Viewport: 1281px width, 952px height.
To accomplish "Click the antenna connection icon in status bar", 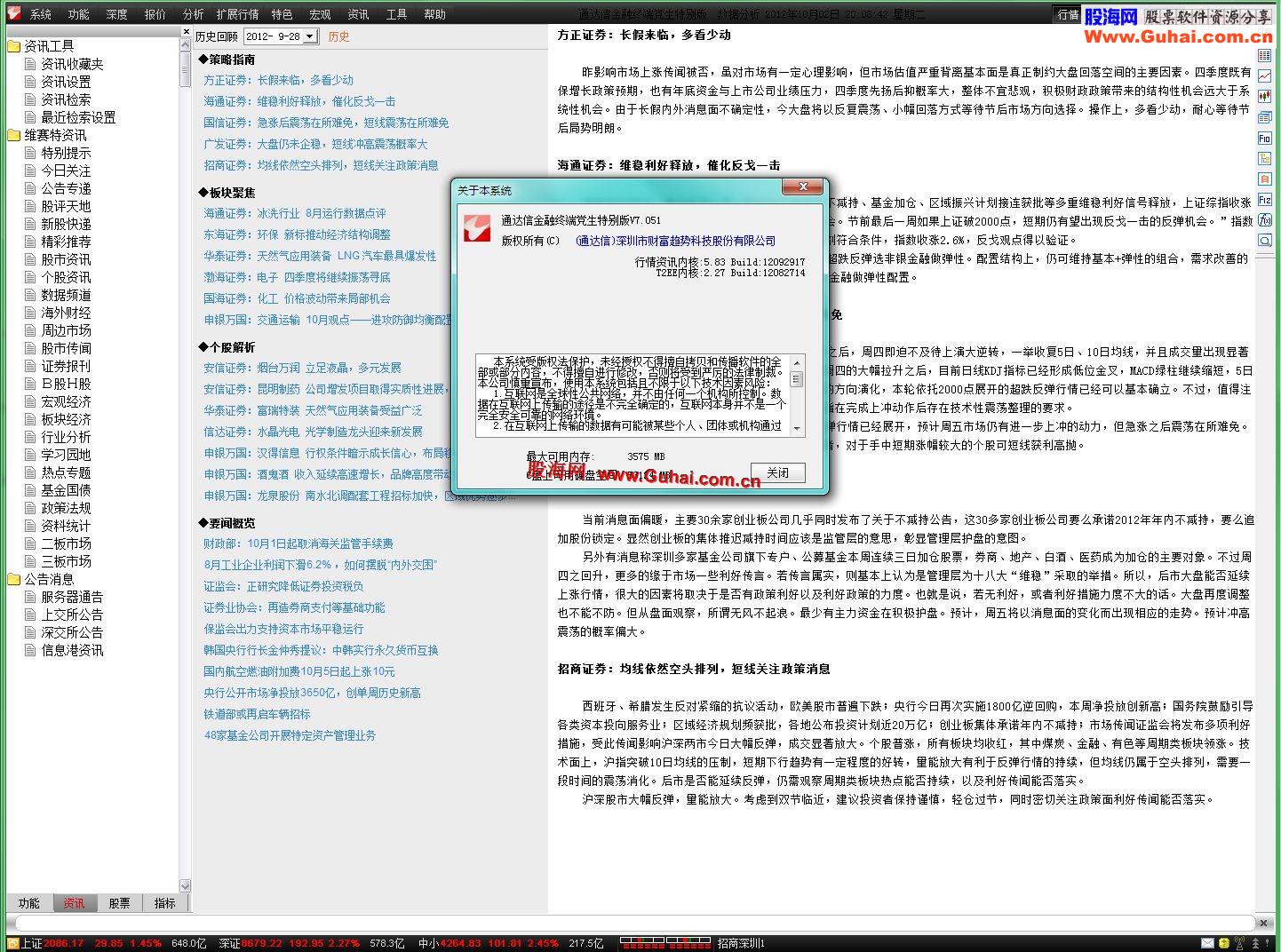I will [1240, 943].
